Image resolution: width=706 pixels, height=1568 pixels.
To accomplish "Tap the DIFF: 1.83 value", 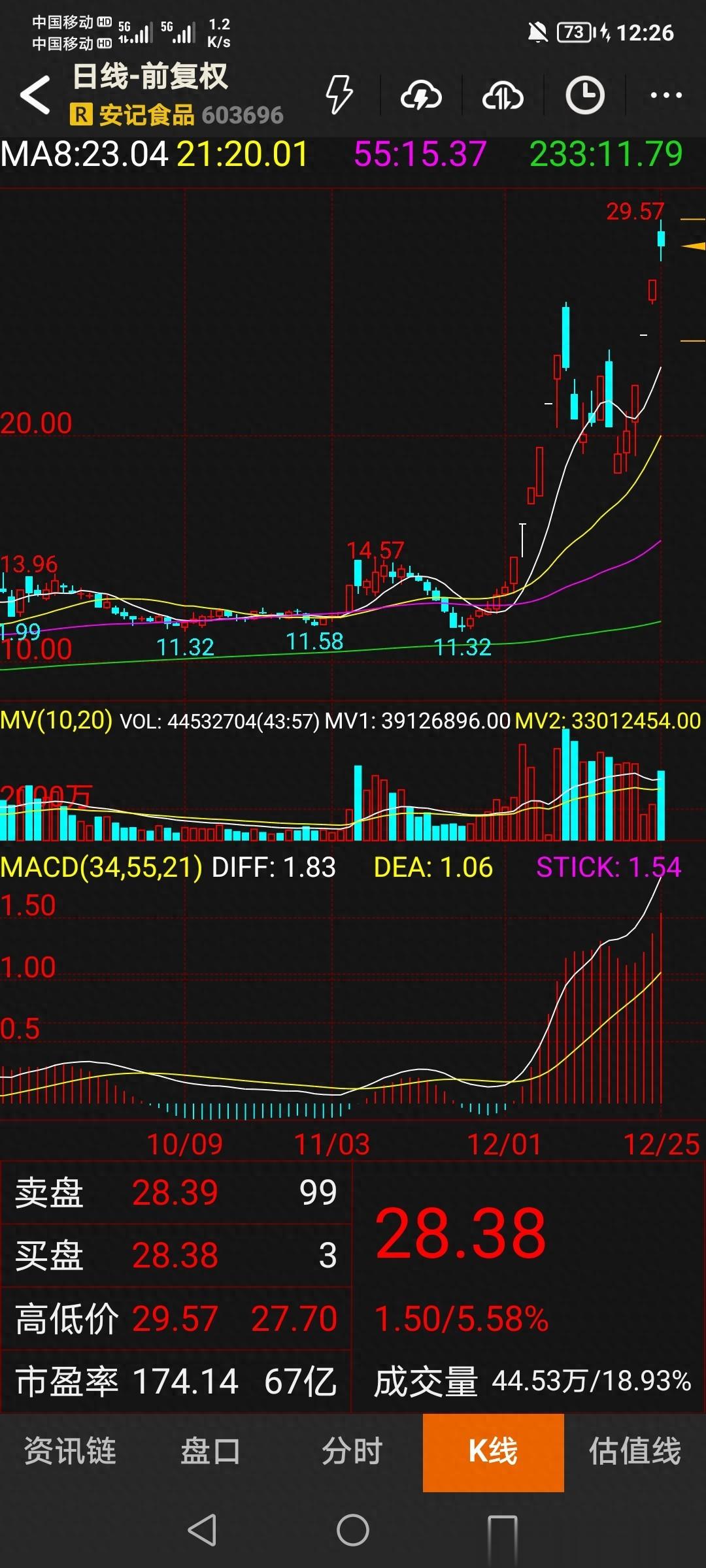I will 274,867.
